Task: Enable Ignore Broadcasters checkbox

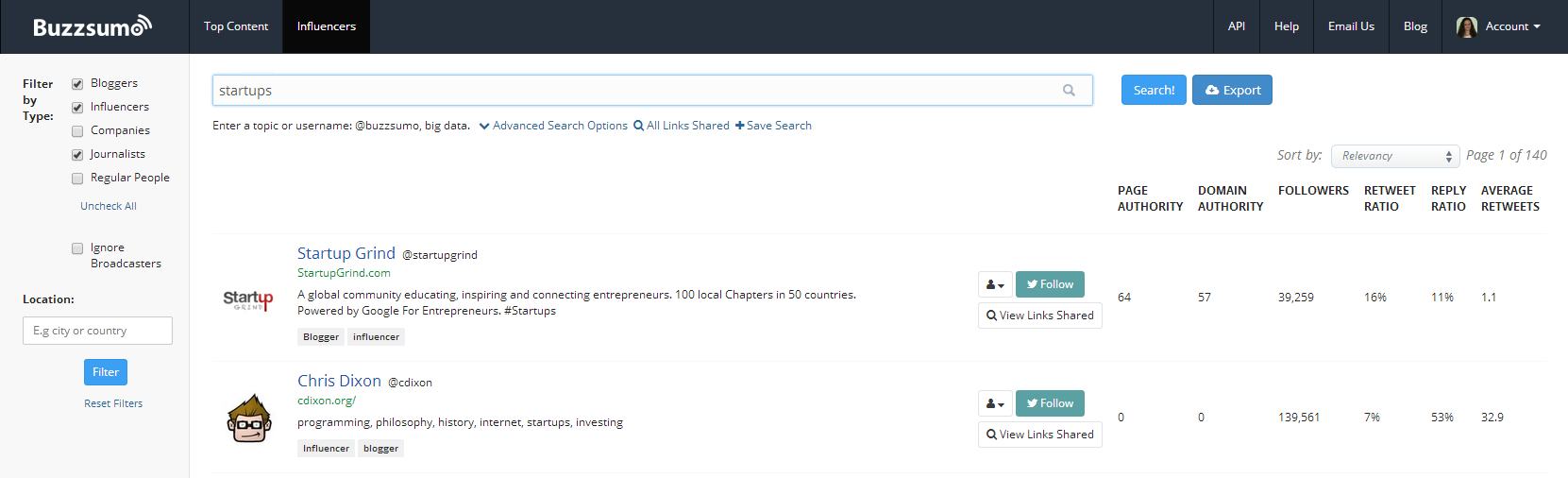Action: (x=77, y=248)
